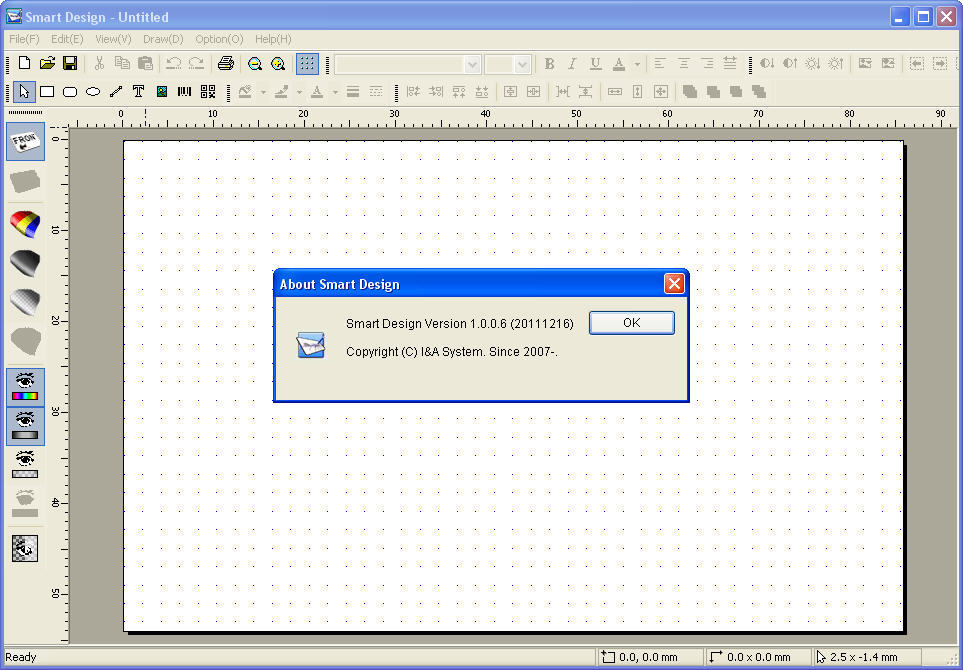963x670 pixels.
Task: Open the Draw(D) menu
Action: click(x=163, y=39)
